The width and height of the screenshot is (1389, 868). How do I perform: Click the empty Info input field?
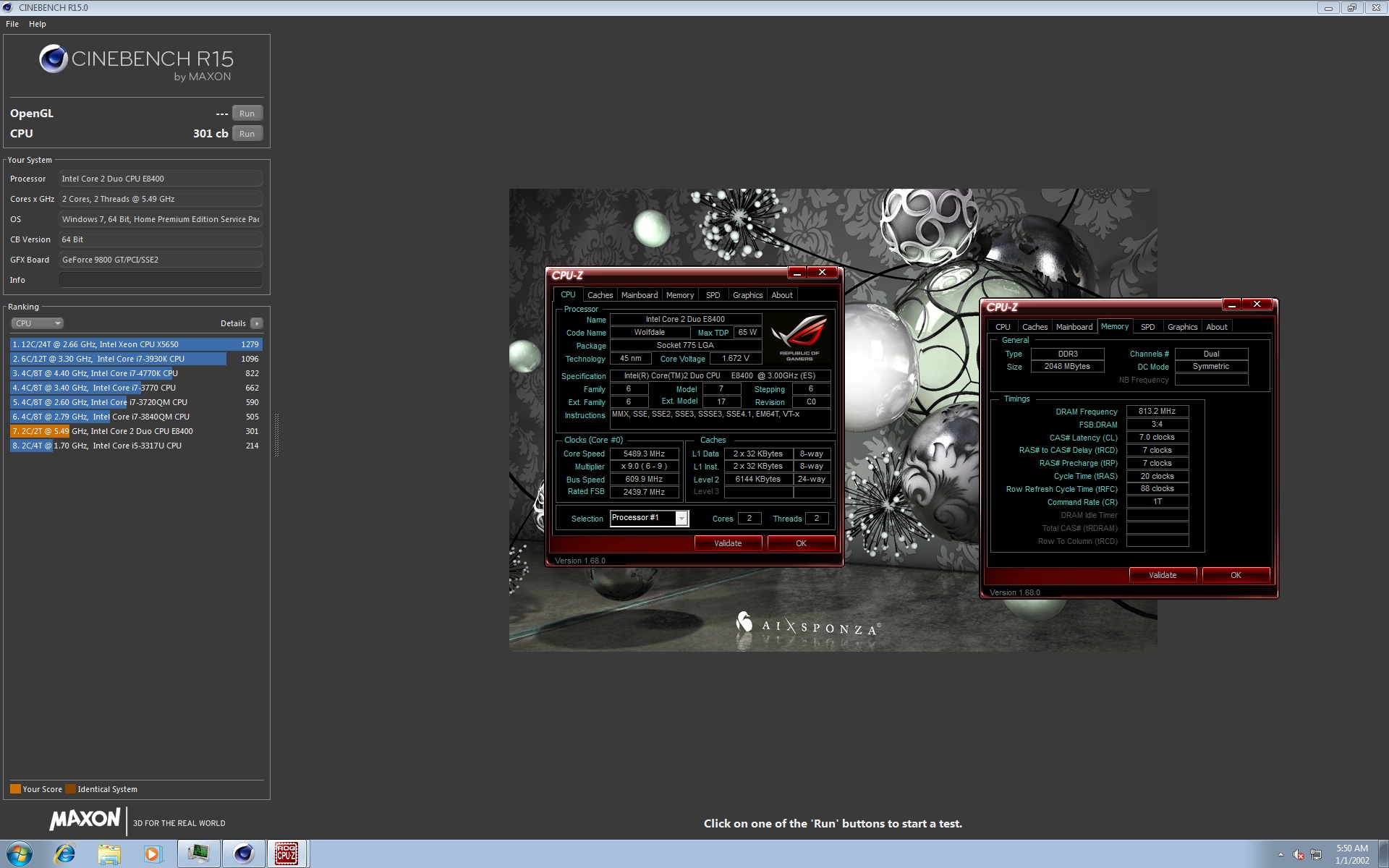[161, 280]
